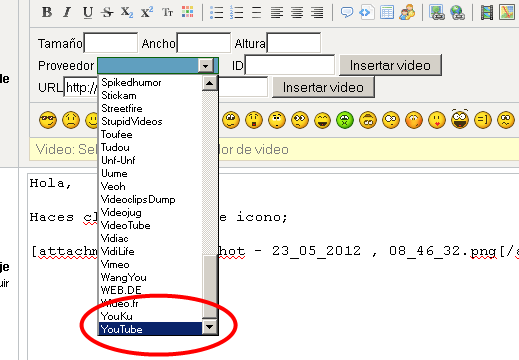The image size is (519, 360).
Task: Click Insertar video next to ID field
Action: 390,65
